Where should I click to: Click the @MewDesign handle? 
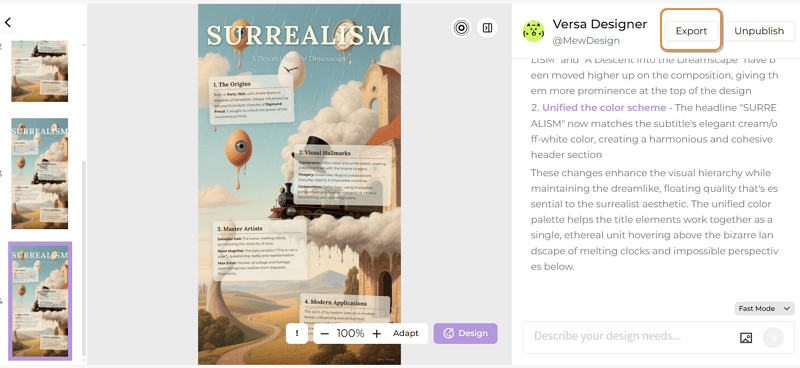(x=586, y=41)
